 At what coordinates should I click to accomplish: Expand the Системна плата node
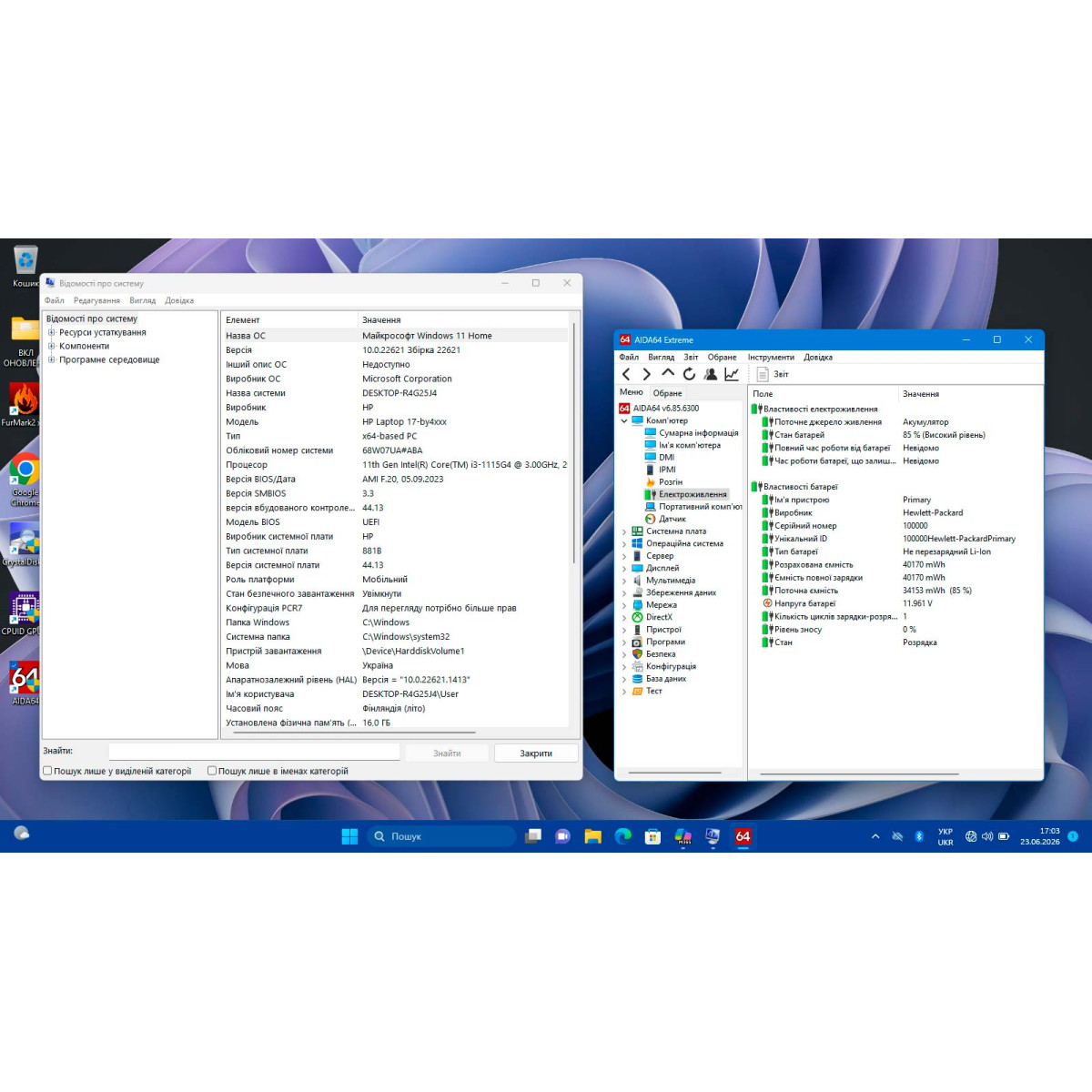pyautogui.click(x=624, y=531)
